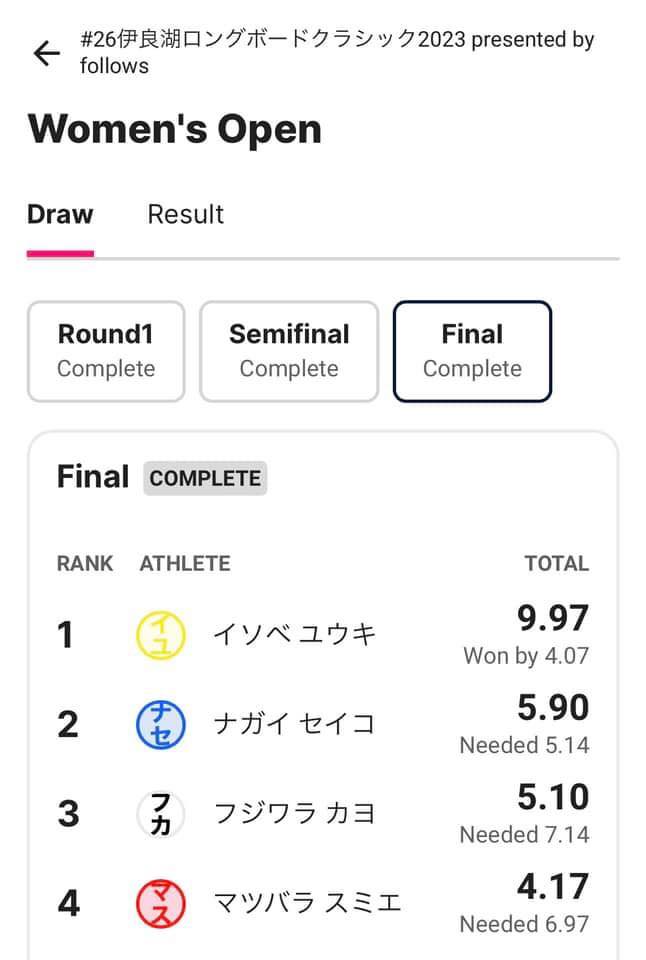This screenshot has height=960, width=646.
Task: Tap the 9.97 total score
Action: [x=553, y=618]
